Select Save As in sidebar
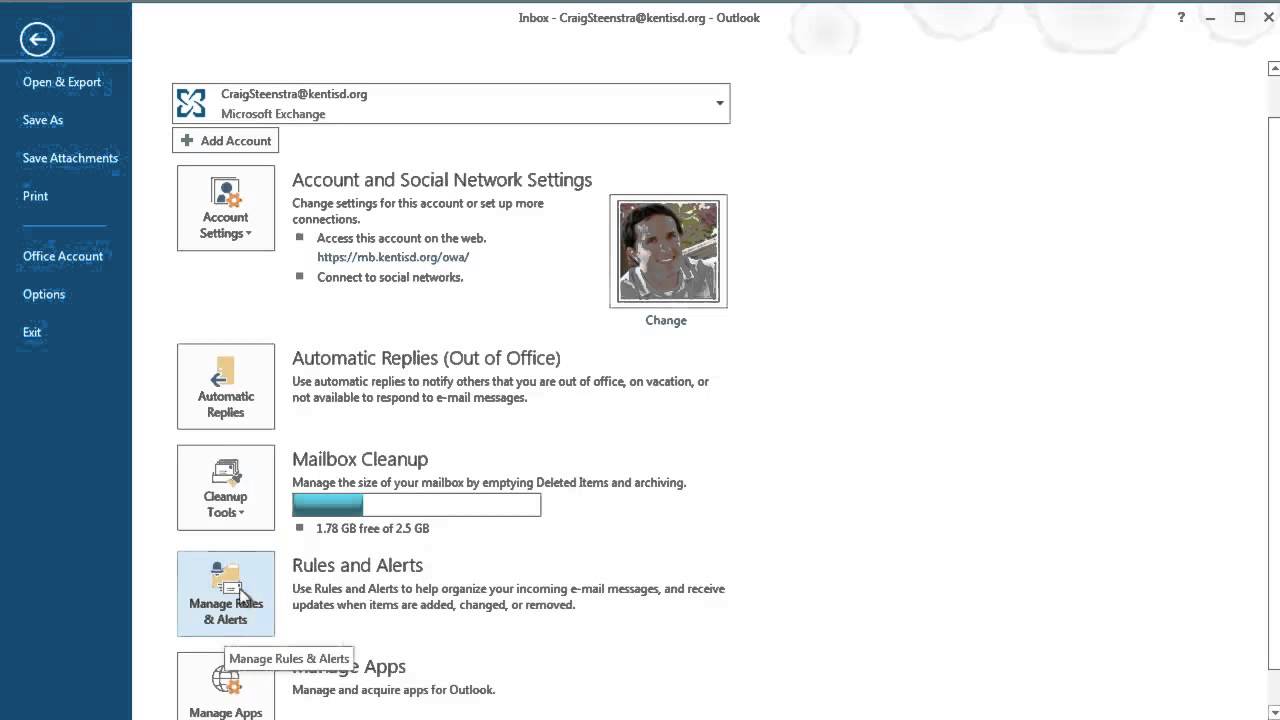 (x=43, y=120)
